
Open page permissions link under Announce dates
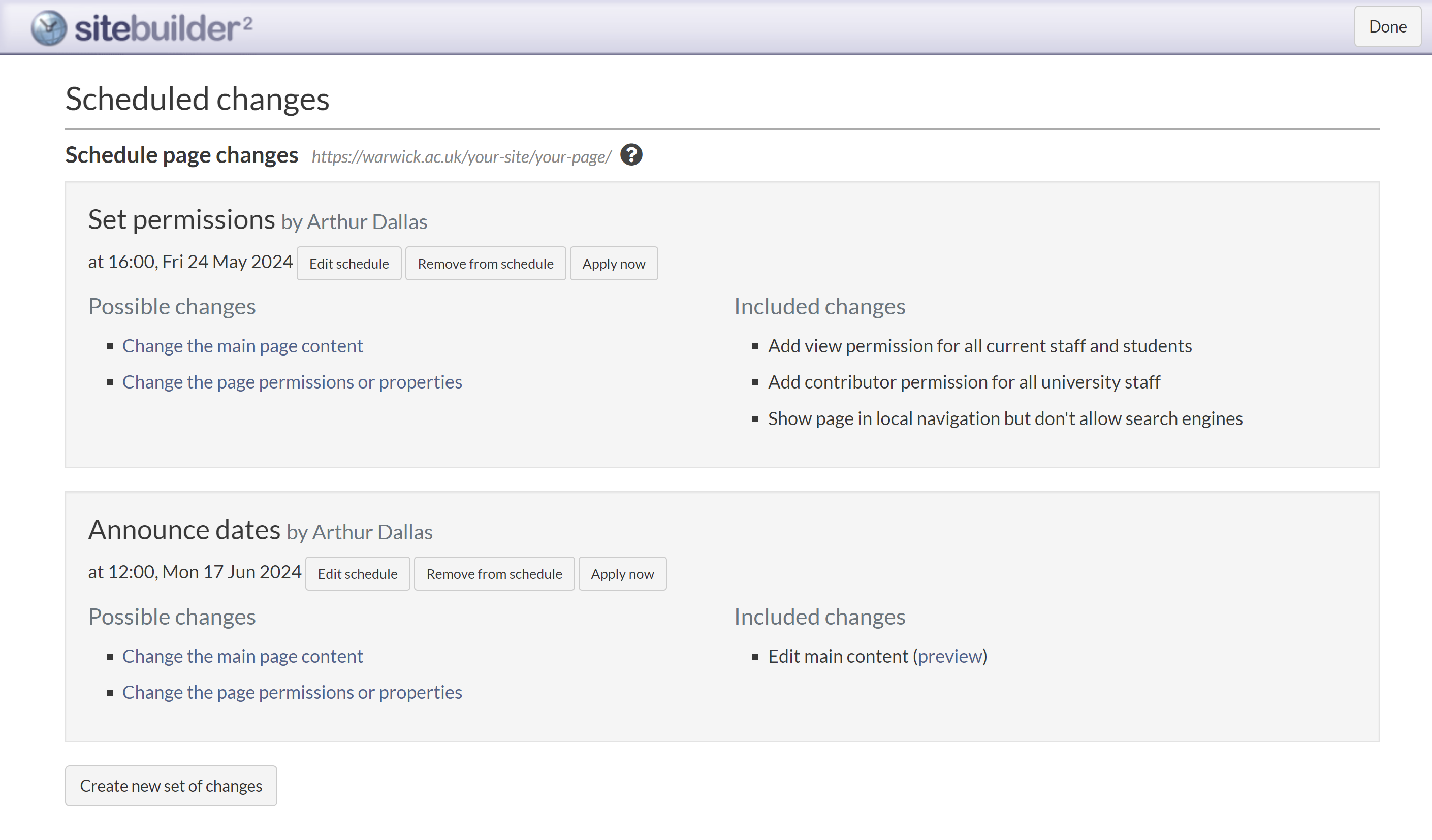coord(292,692)
